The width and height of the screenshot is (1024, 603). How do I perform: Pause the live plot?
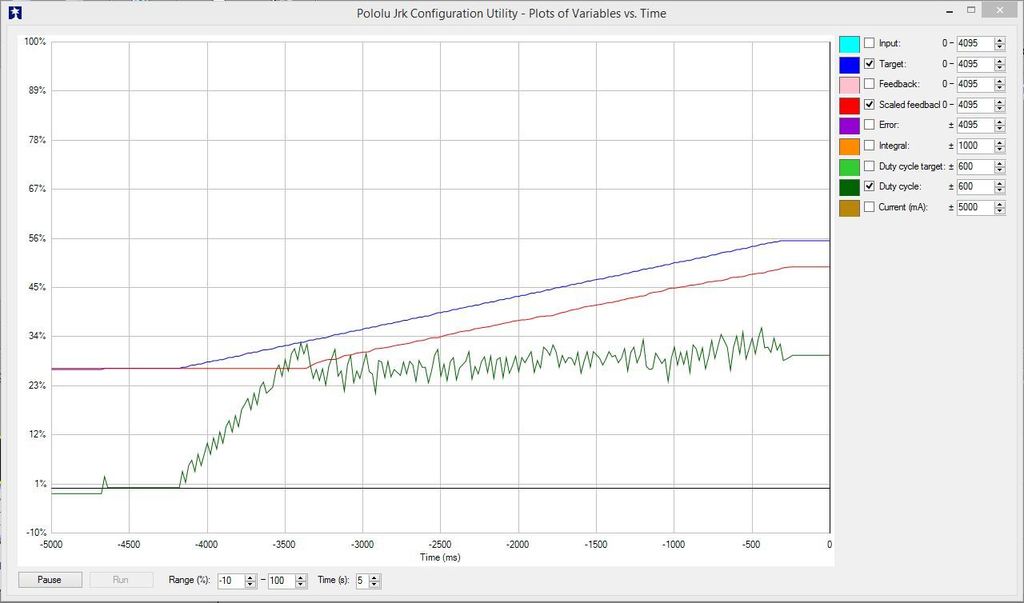[x=50, y=580]
